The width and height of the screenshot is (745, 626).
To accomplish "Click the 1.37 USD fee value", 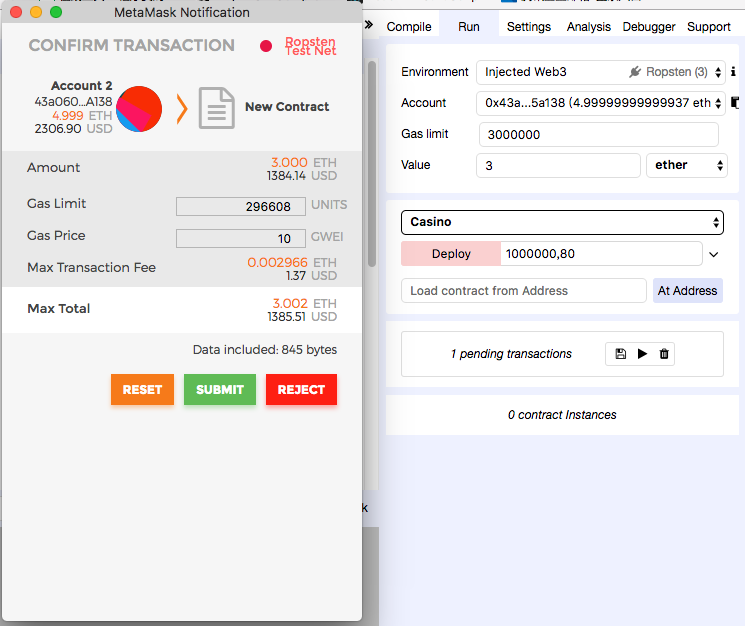I will point(311,275).
